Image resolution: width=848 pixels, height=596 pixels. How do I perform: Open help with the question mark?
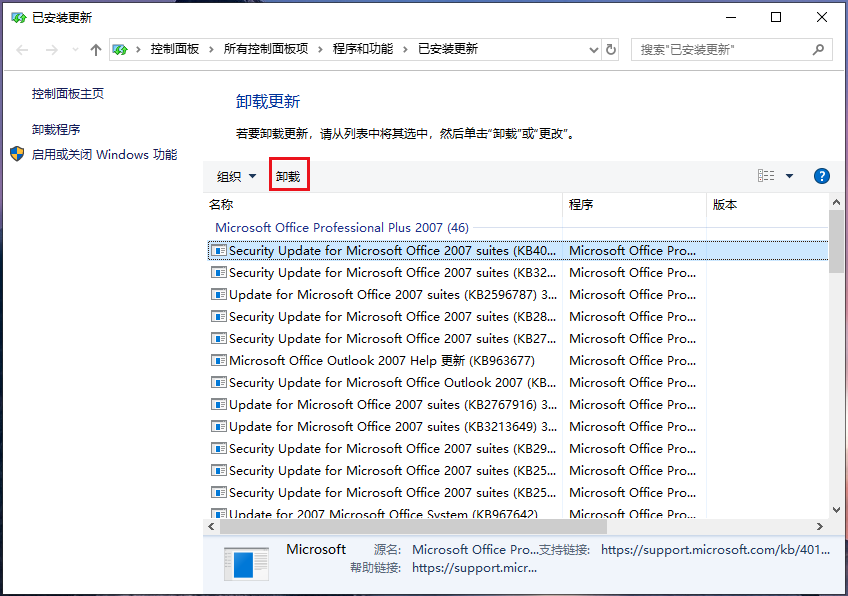(x=822, y=176)
